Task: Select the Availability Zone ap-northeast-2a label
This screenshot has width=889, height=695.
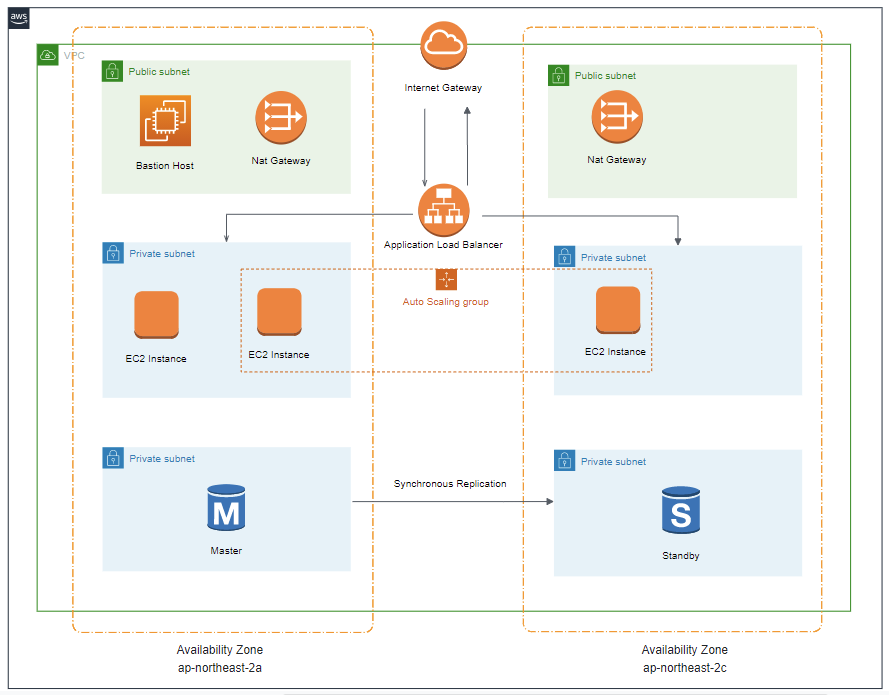Action: 219,659
